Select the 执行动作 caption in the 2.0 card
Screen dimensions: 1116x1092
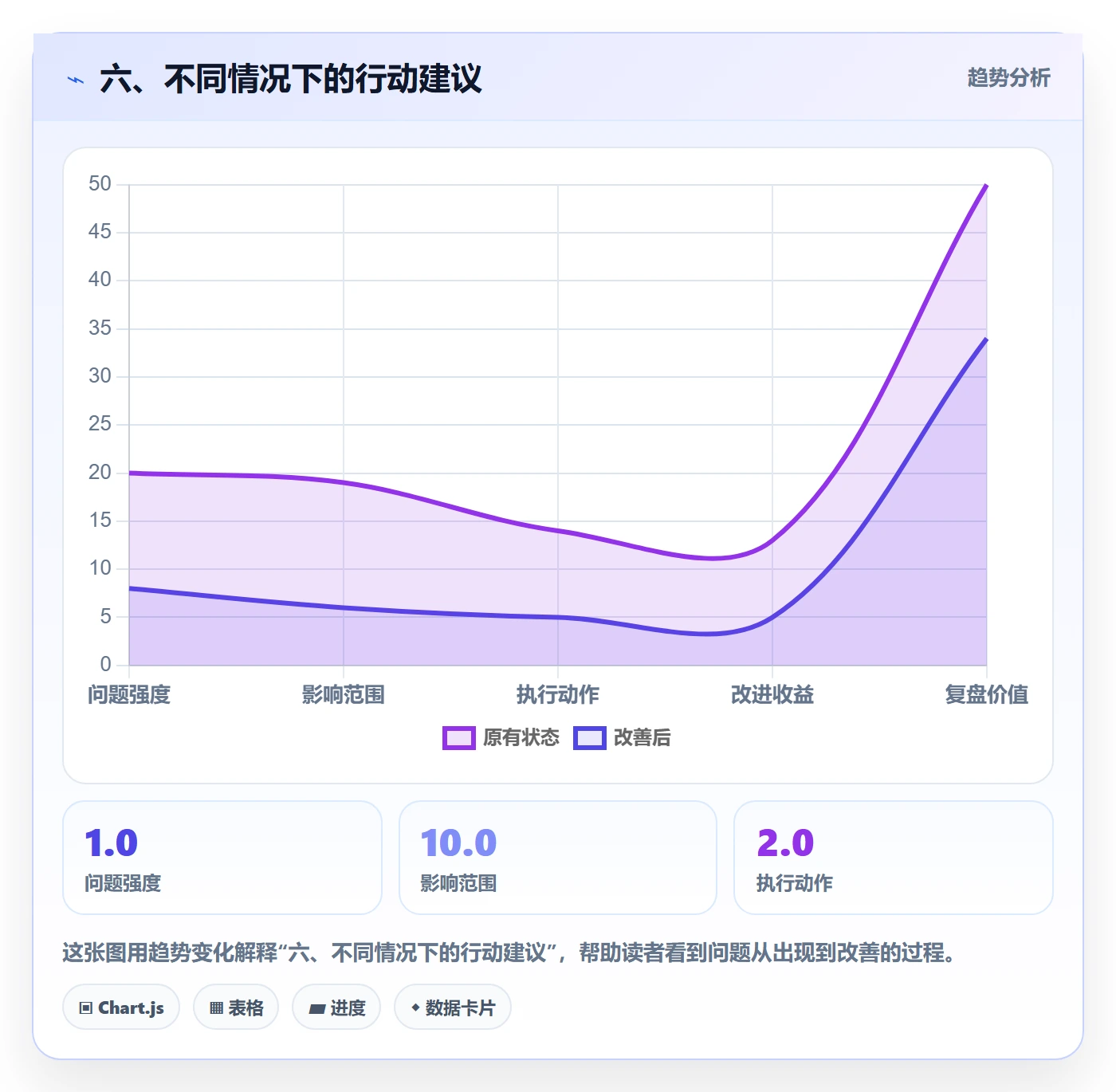click(795, 883)
